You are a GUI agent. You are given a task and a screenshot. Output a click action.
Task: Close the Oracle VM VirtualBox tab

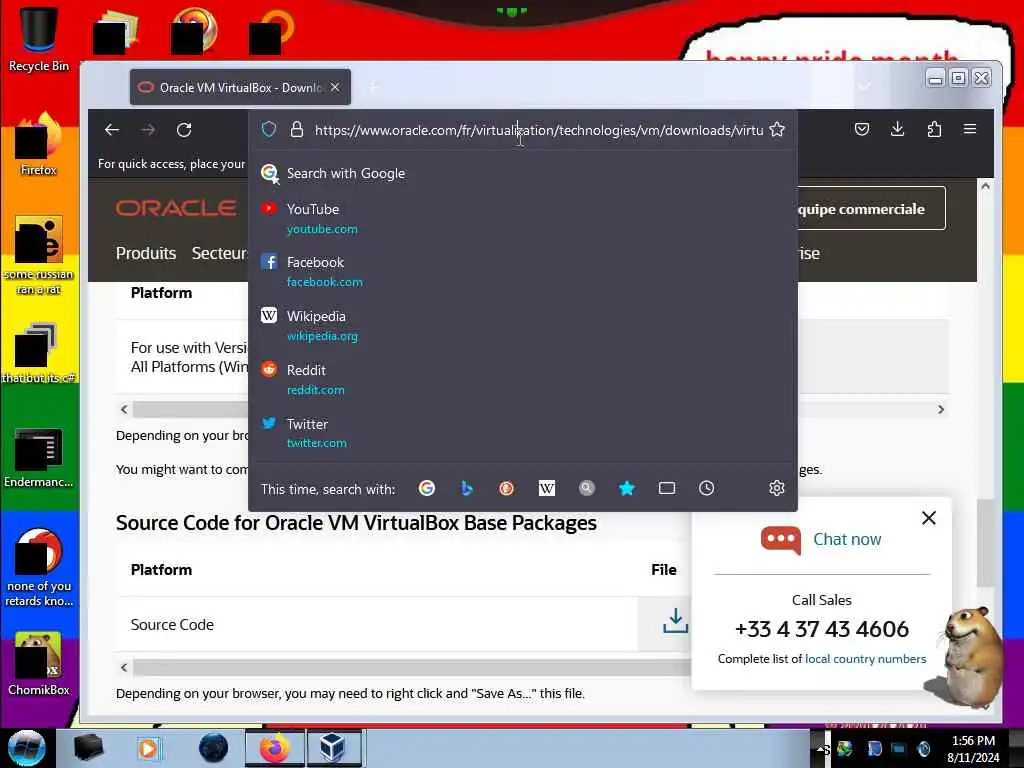pyautogui.click(x=335, y=87)
